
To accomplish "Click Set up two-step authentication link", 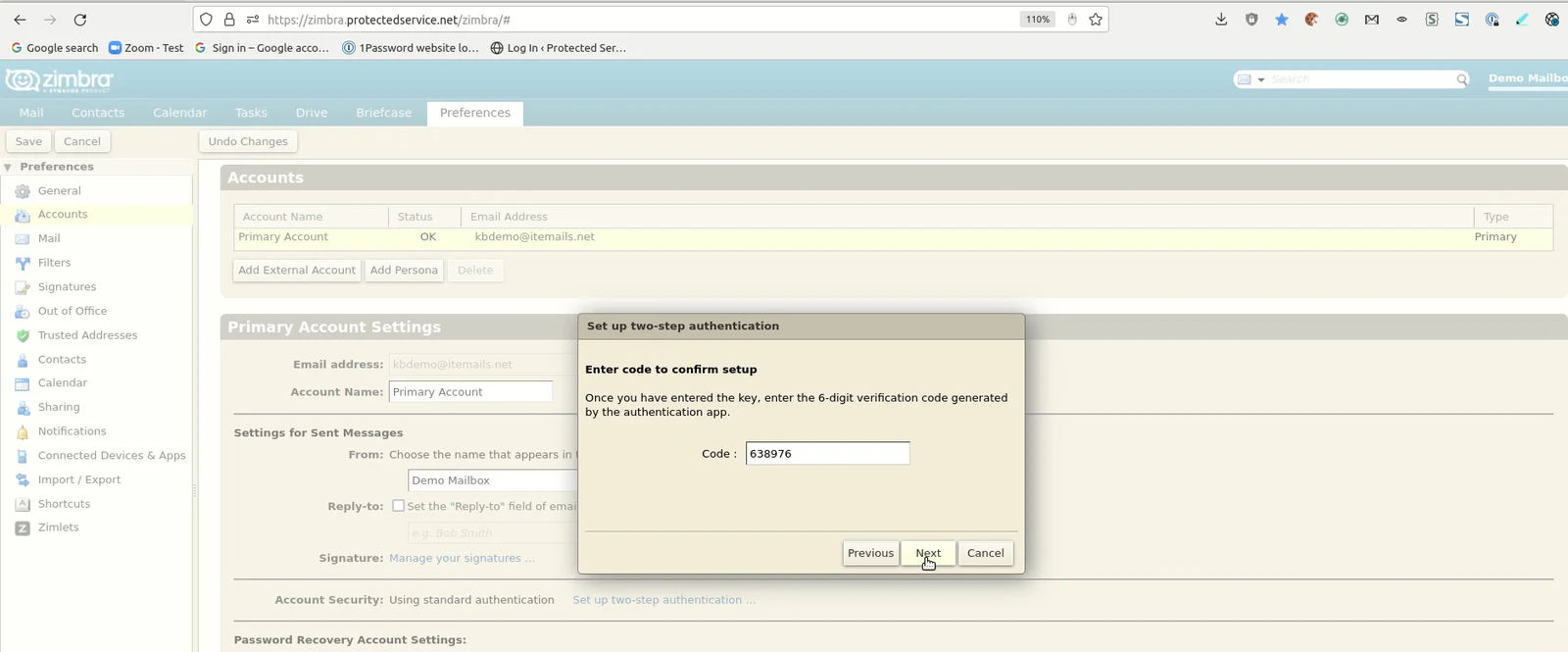I will click(x=663, y=600).
